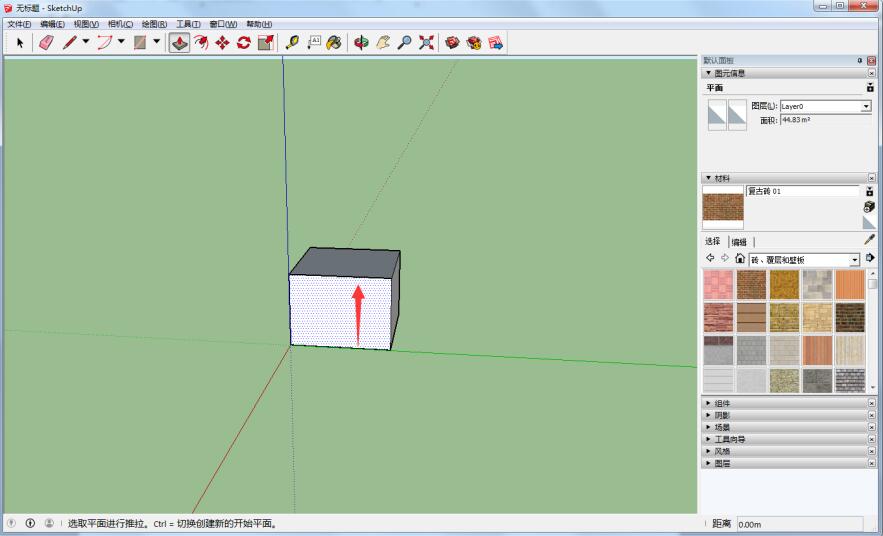Expand the 阴影 panel
The width and height of the screenshot is (883, 536).
(722, 415)
